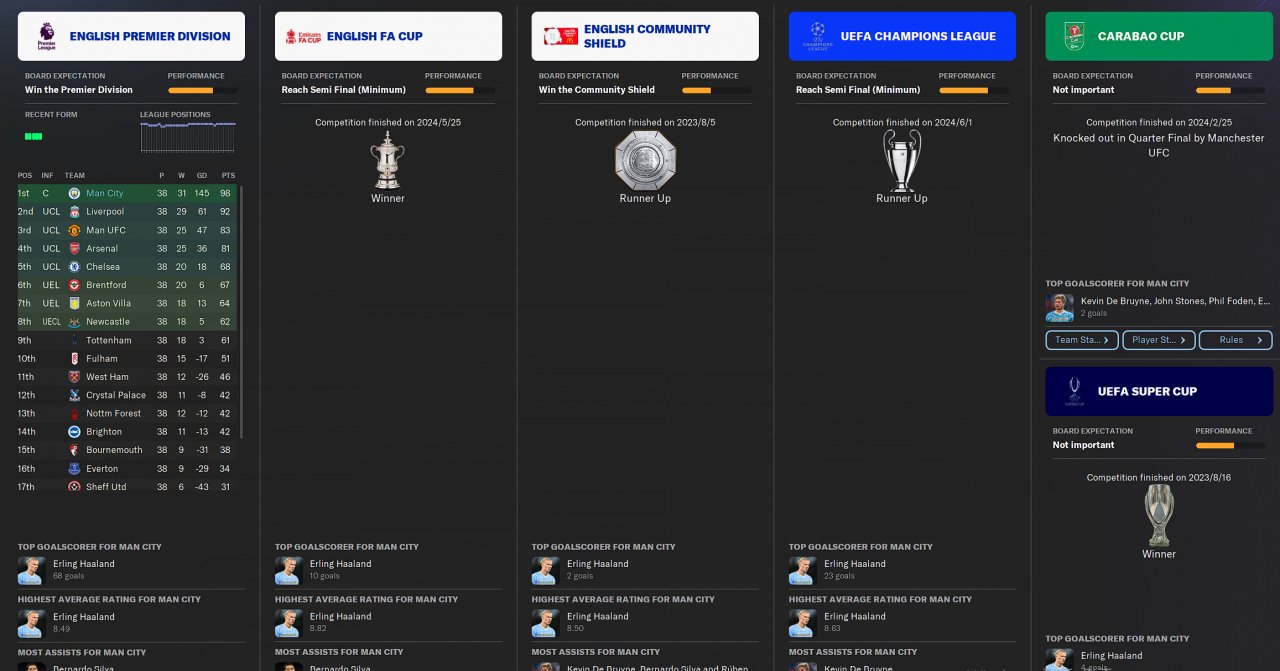The image size is (1280, 671).
Task: Open the UEFA Champions League header
Action: click(902, 36)
